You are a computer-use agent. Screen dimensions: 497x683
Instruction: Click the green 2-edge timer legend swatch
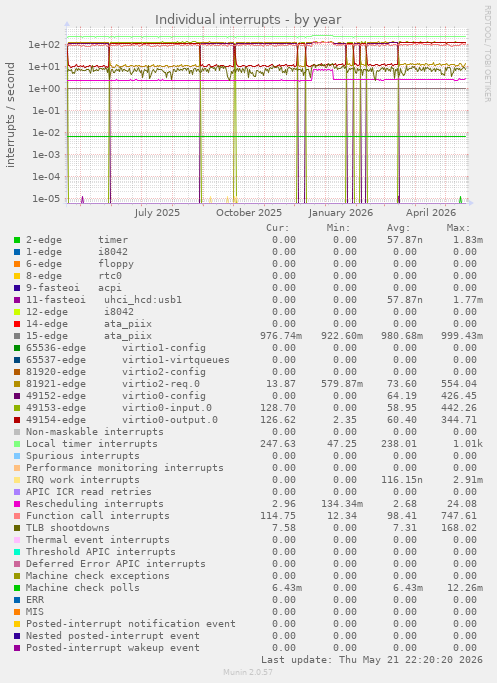[17, 240]
